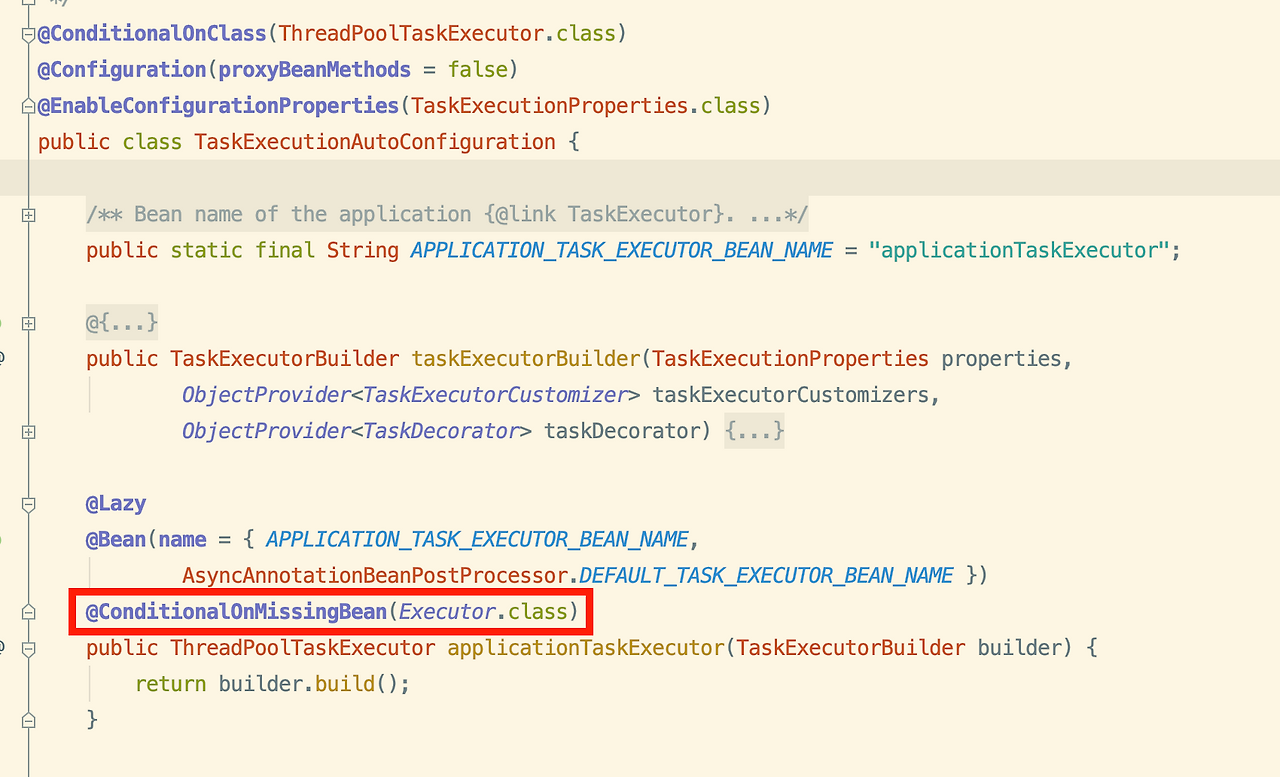Click the taskExecutorCustomizers parameter name
This screenshot has width=1280, height=777.
(790, 394)
